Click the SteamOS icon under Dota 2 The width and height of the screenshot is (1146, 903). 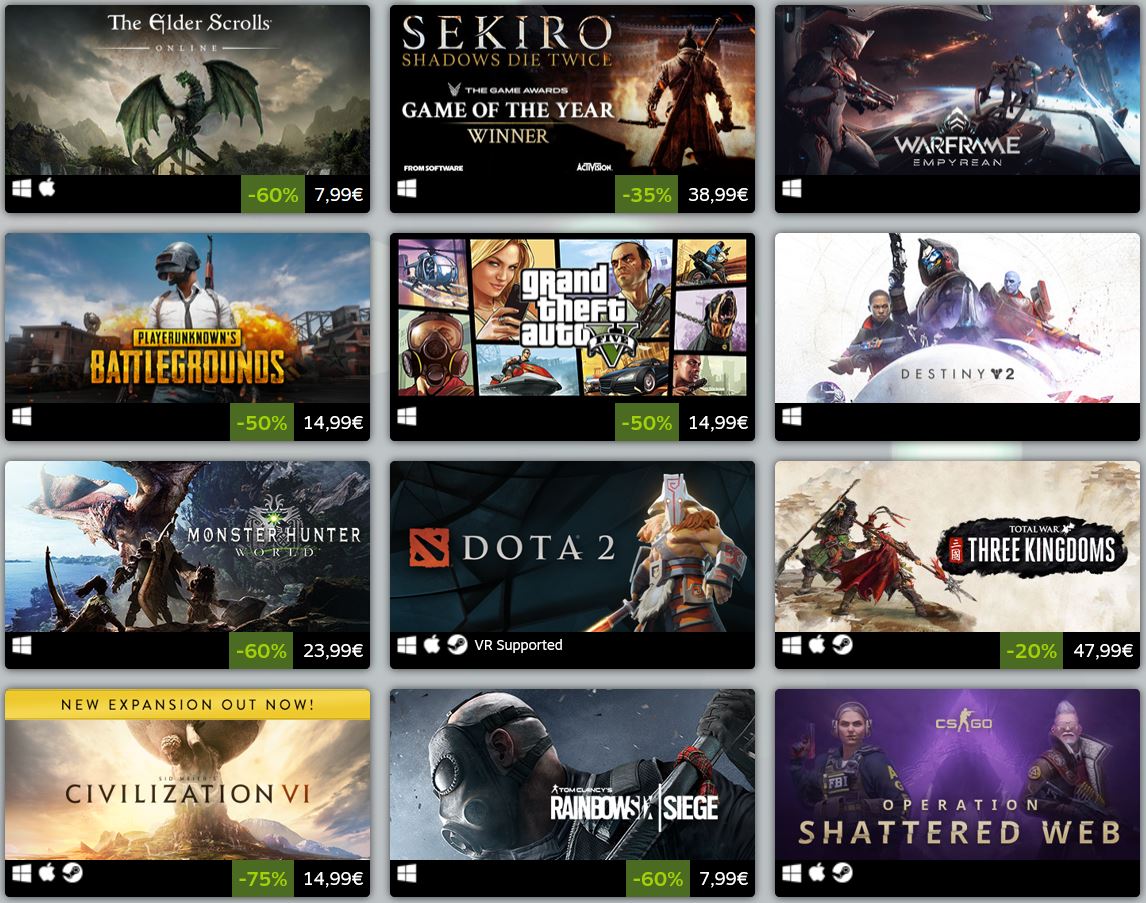coord(458,644)
